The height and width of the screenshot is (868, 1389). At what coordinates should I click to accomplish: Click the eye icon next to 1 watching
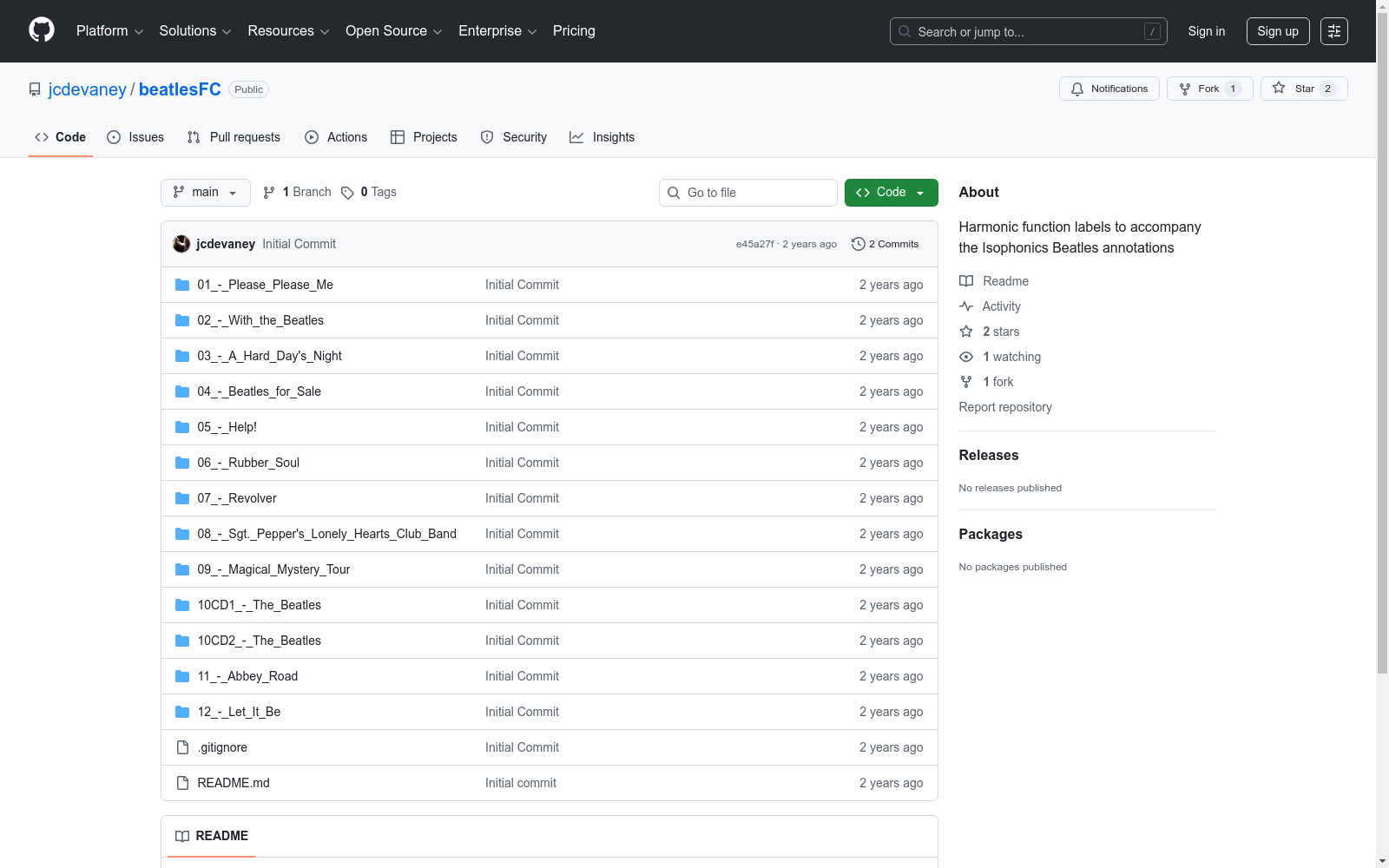[966, 357]
